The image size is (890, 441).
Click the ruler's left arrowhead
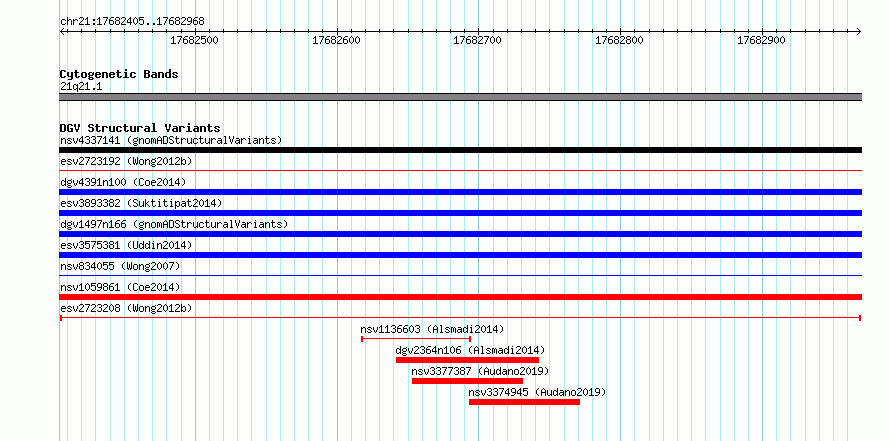[x=62, y=31]
